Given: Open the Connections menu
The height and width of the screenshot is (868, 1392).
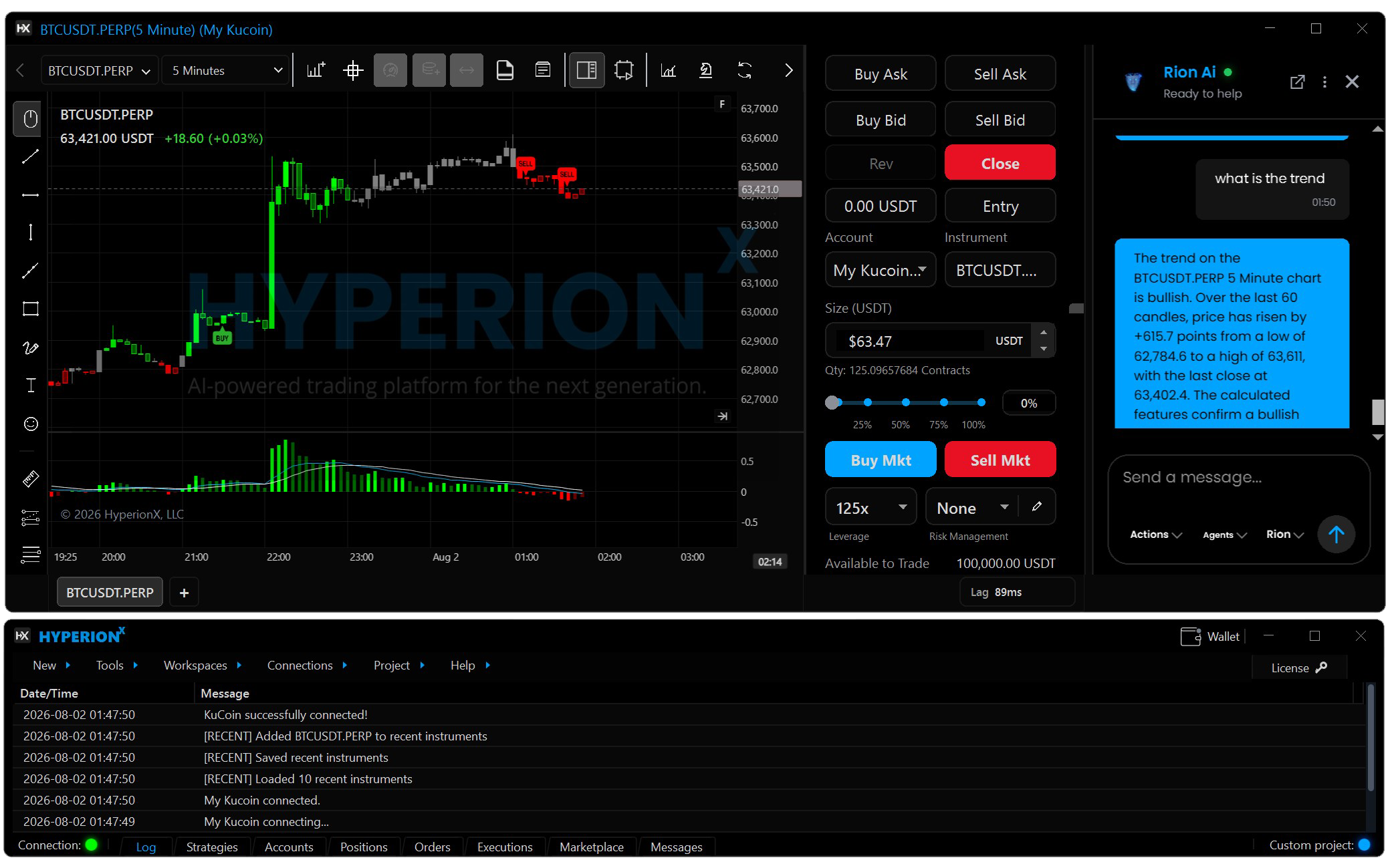Looking at the screenshot, I should coord(308,665).
